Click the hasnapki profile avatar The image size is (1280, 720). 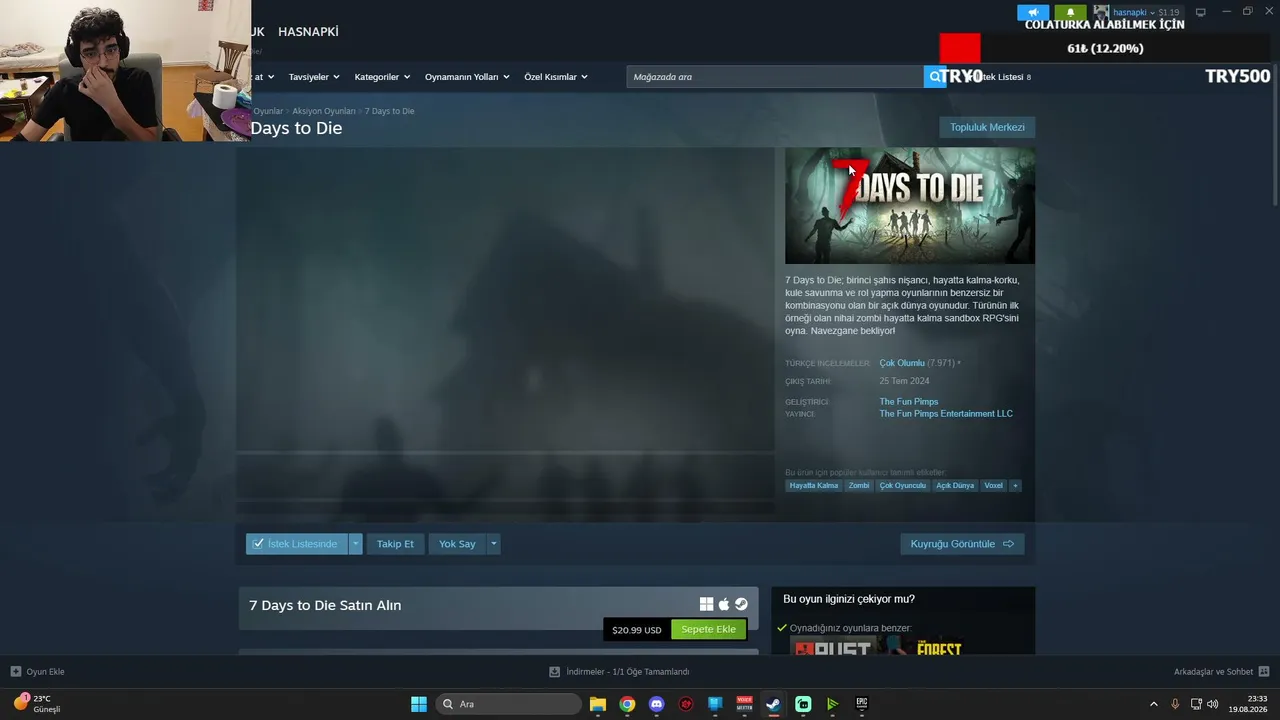coord(1101,12)
